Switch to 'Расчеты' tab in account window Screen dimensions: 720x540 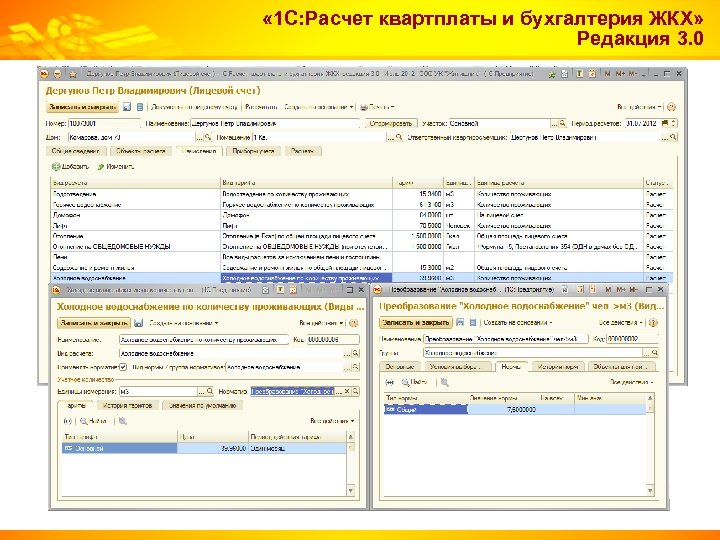click(303, 151)
